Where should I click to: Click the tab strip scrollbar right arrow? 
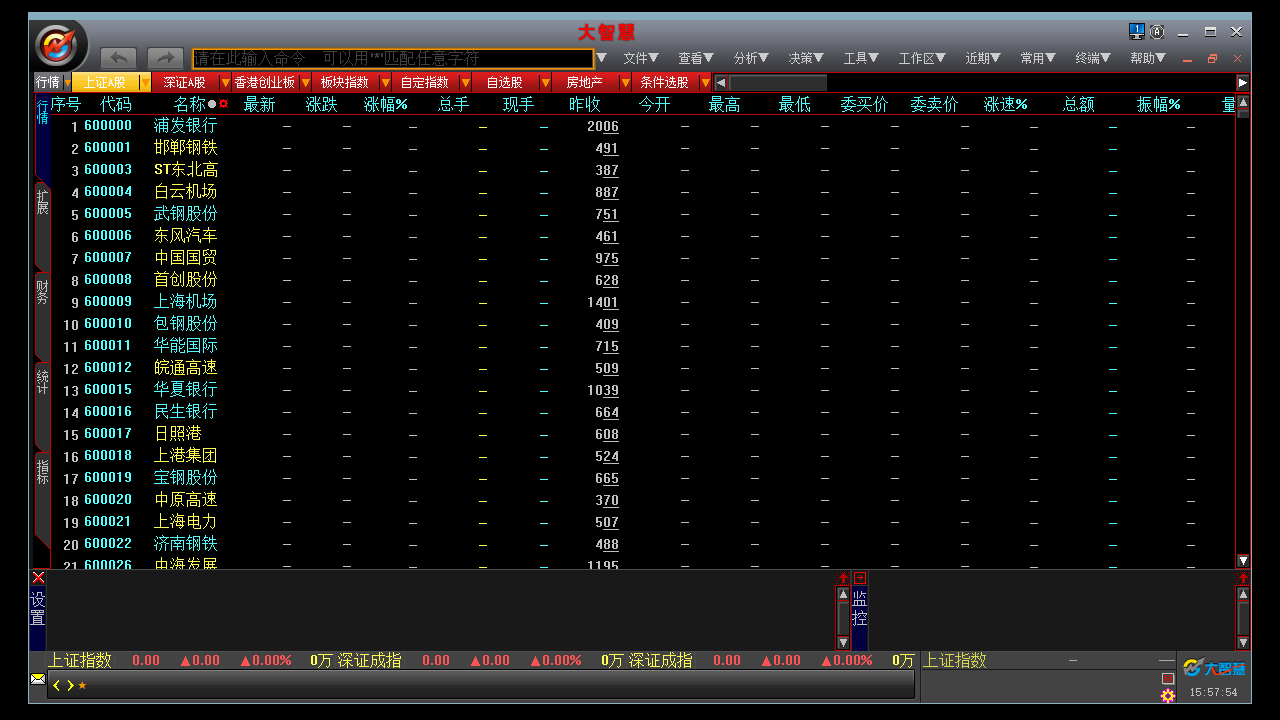[1243, 82]
